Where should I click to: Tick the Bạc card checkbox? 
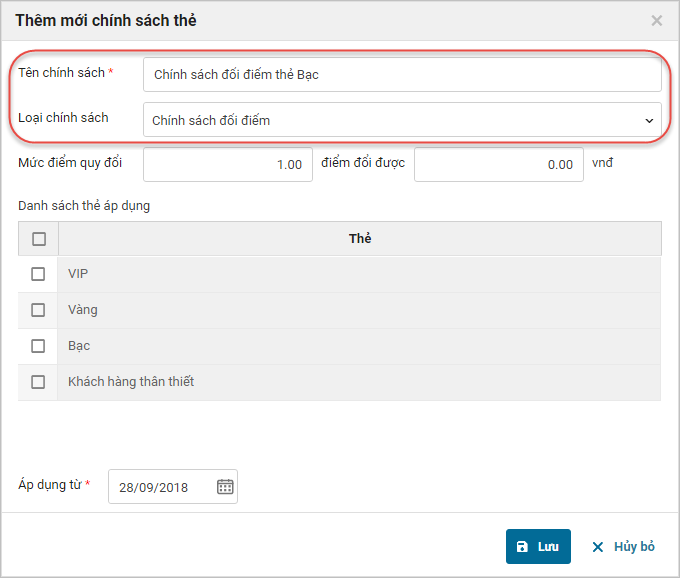pyautogui.click(x=38, y=346)
